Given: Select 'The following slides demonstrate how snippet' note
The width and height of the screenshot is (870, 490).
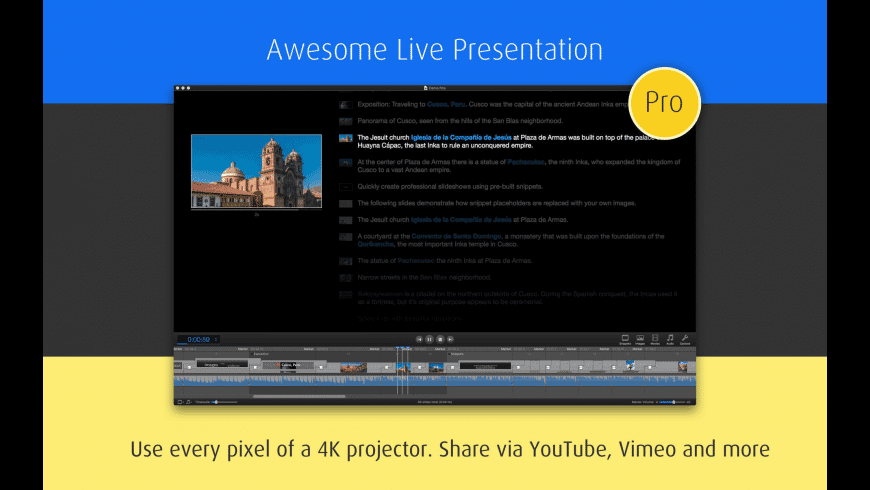Looking at the screenshot, I should click(x=497, y=203).
